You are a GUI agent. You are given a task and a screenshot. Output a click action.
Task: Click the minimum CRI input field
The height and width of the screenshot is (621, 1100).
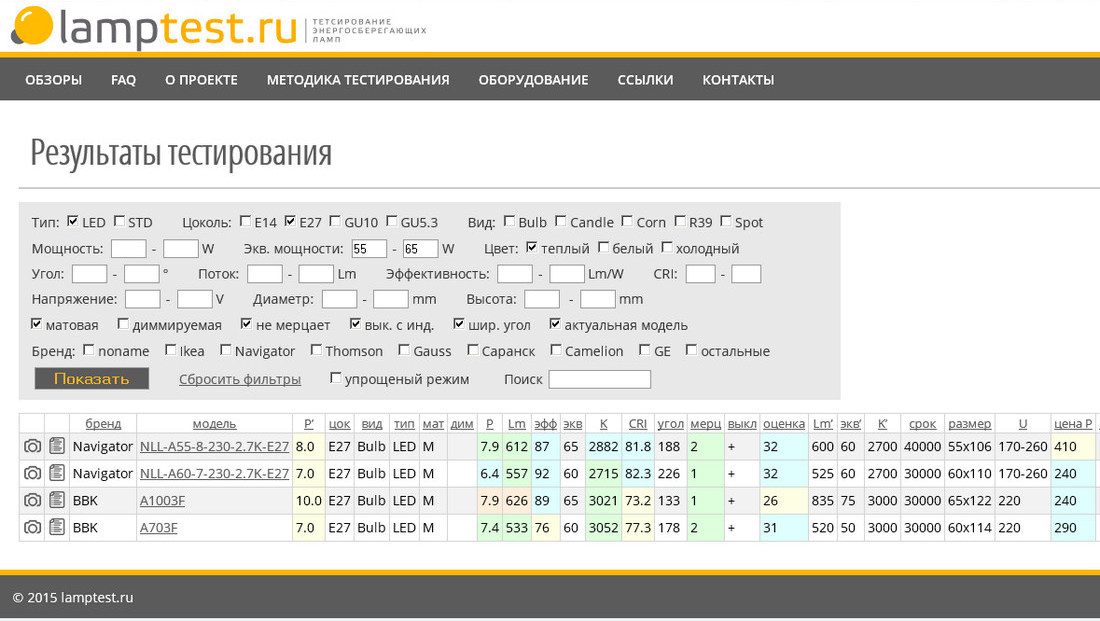pos(700,274)
